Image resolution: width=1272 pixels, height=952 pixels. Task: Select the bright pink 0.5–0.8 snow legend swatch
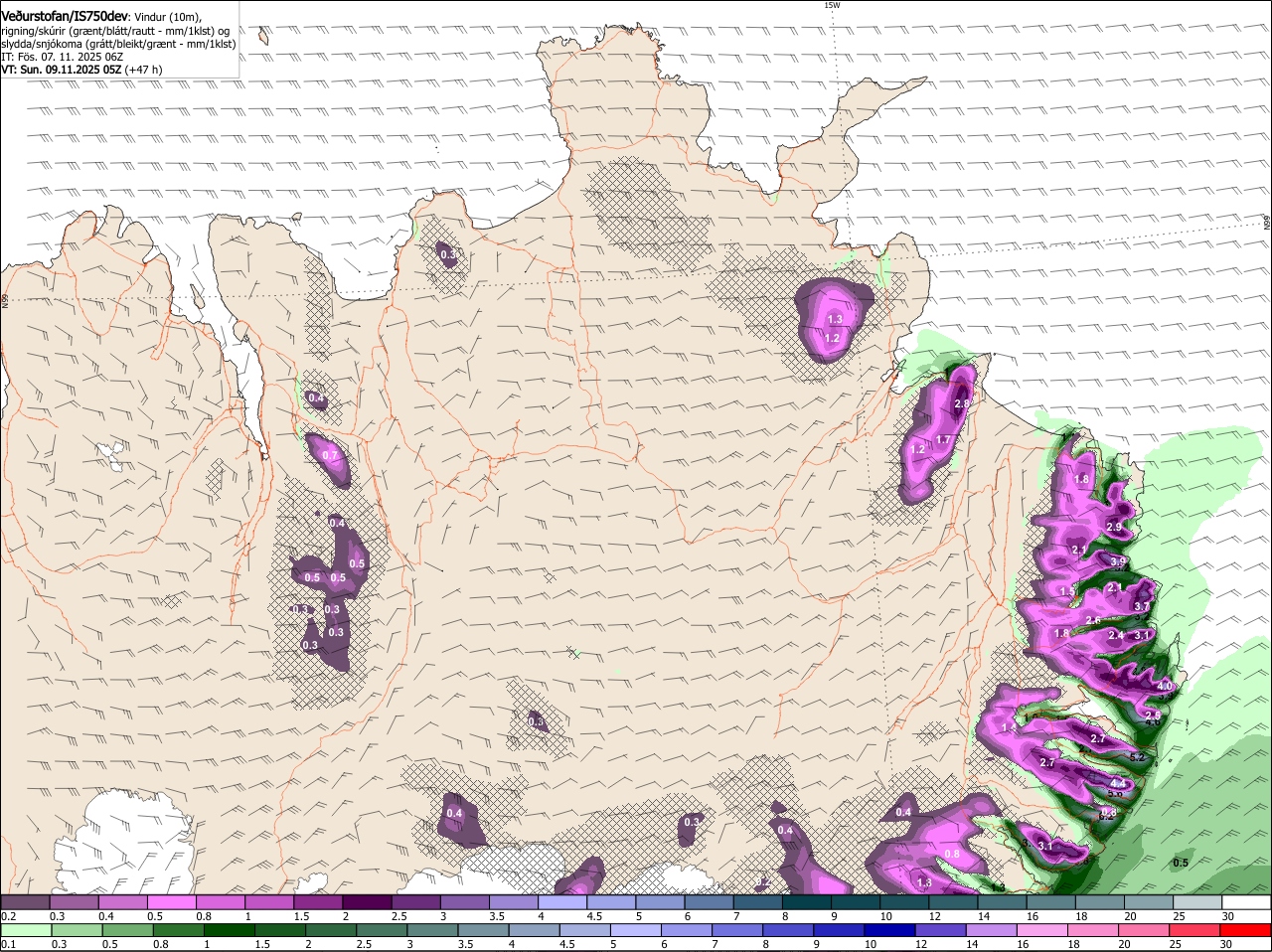click(171, 902)
